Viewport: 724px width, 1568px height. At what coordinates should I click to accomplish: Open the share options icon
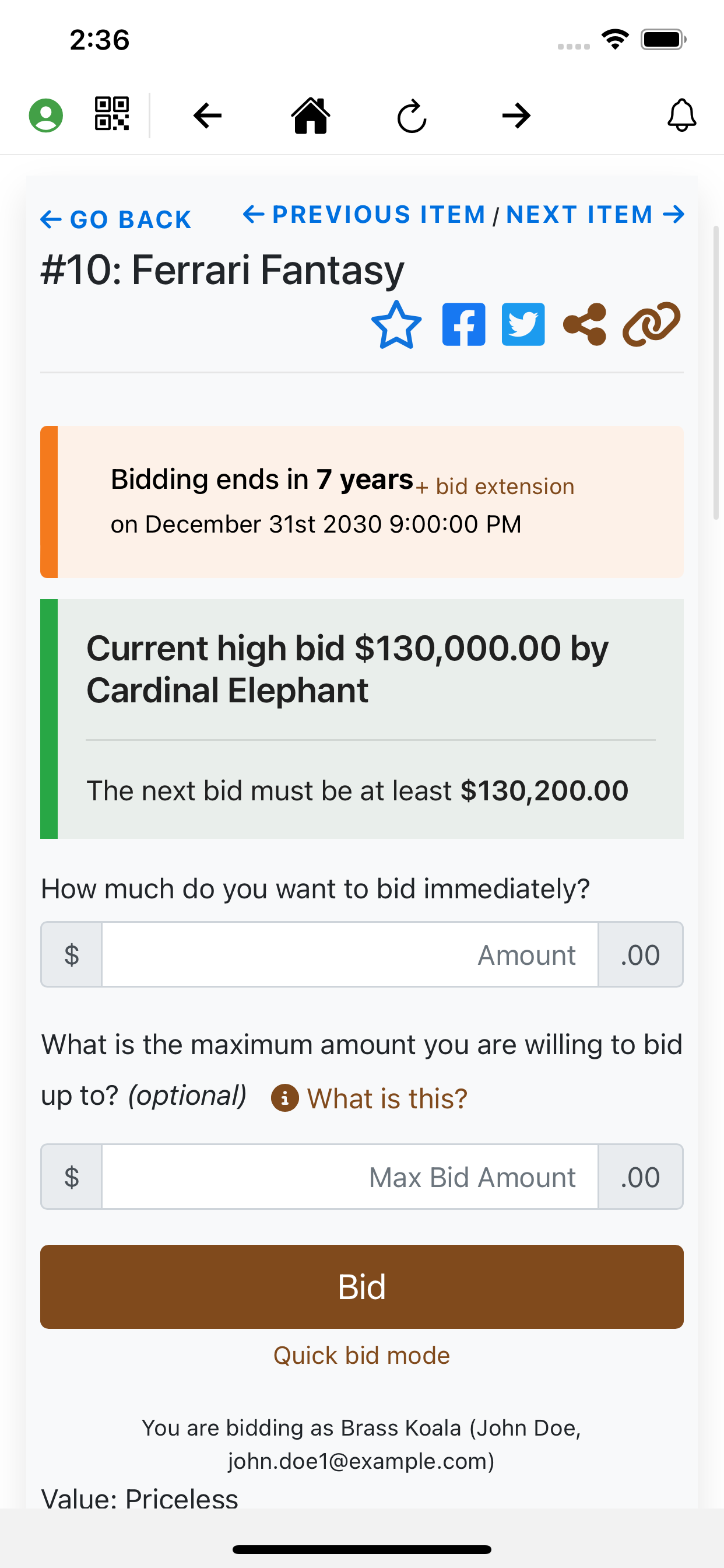[585, 324]
